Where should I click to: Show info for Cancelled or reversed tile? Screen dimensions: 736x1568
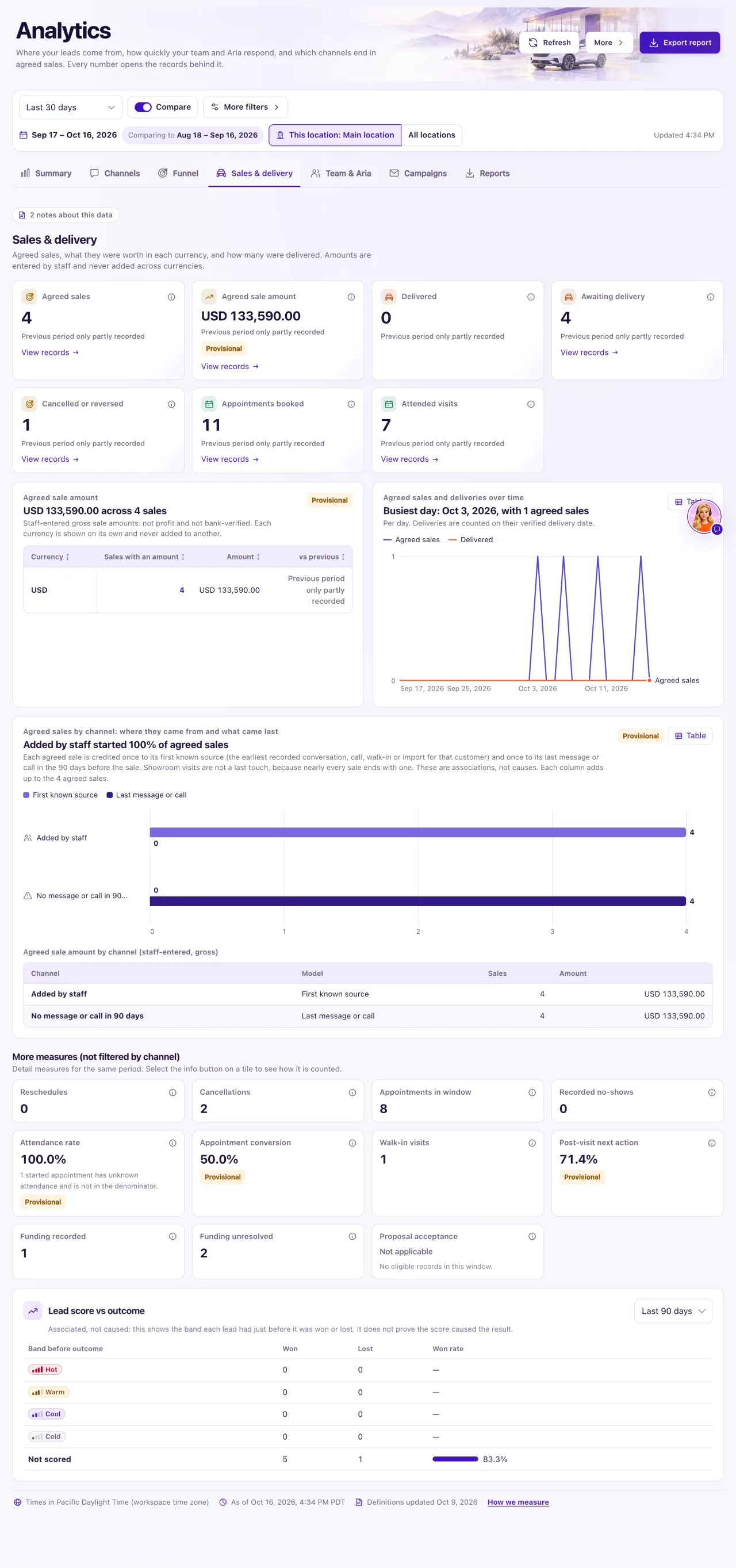171,404
